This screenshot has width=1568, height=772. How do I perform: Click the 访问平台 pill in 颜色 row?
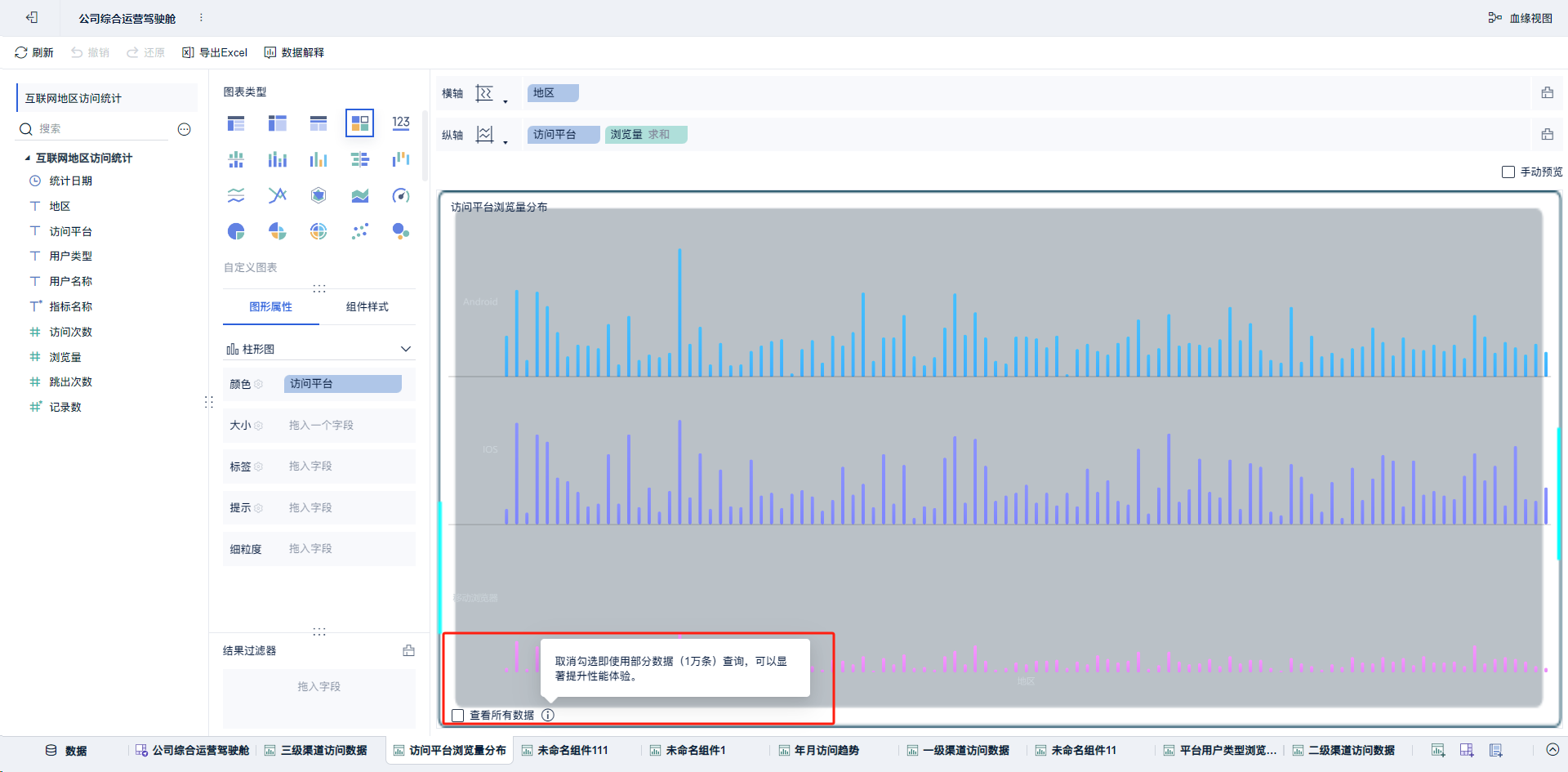[x=342, y=383]
